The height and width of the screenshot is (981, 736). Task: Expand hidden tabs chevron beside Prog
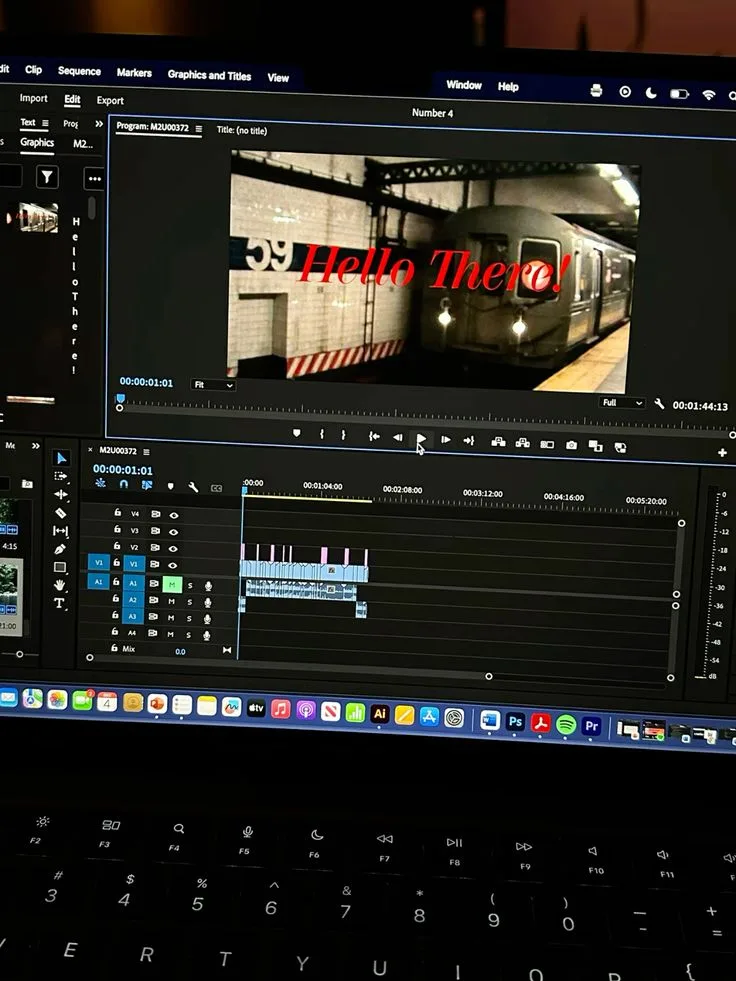pyautogui.click(x=99, y=124)
